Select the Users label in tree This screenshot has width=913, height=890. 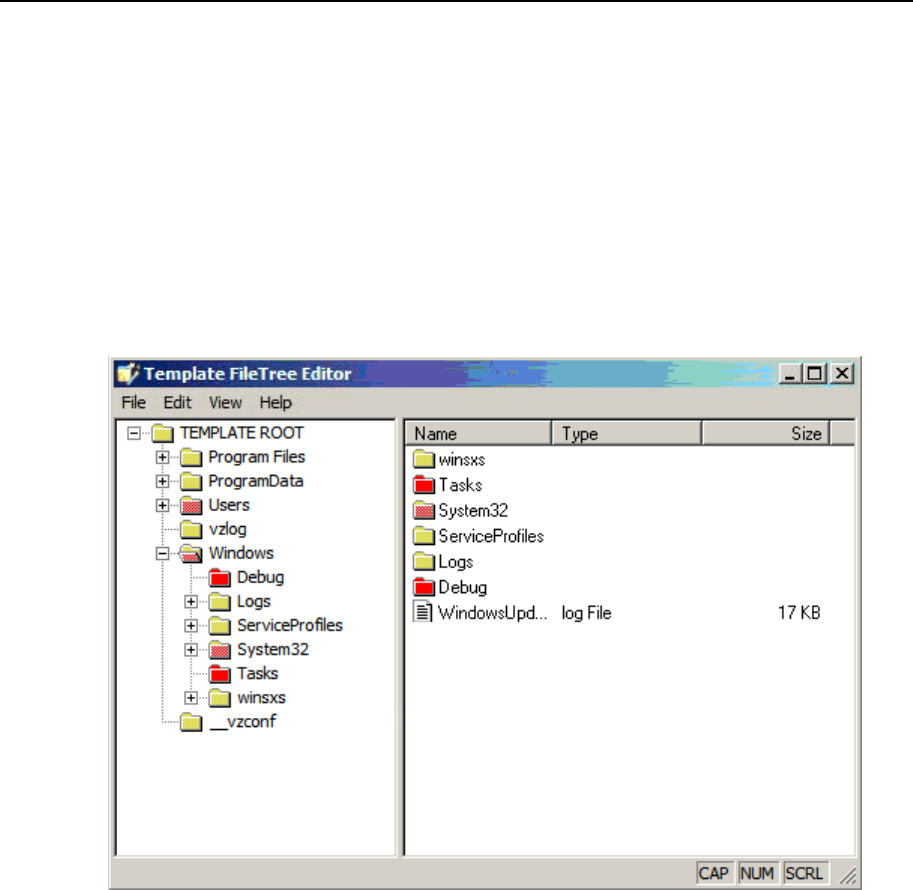tap(229, 505)
